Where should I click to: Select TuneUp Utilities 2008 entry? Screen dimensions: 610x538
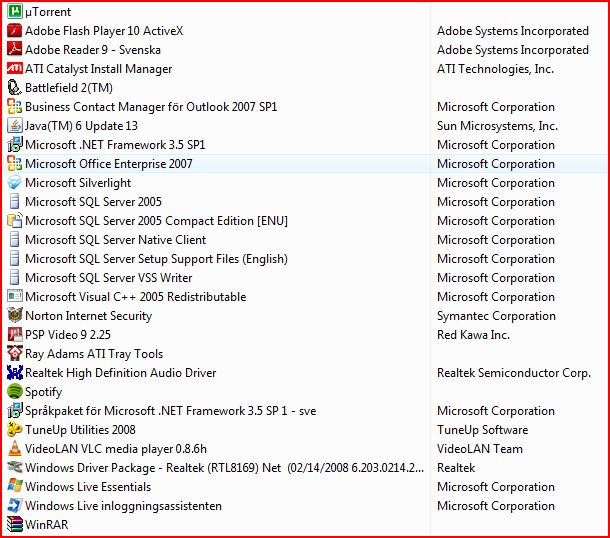tap(305, 429)
